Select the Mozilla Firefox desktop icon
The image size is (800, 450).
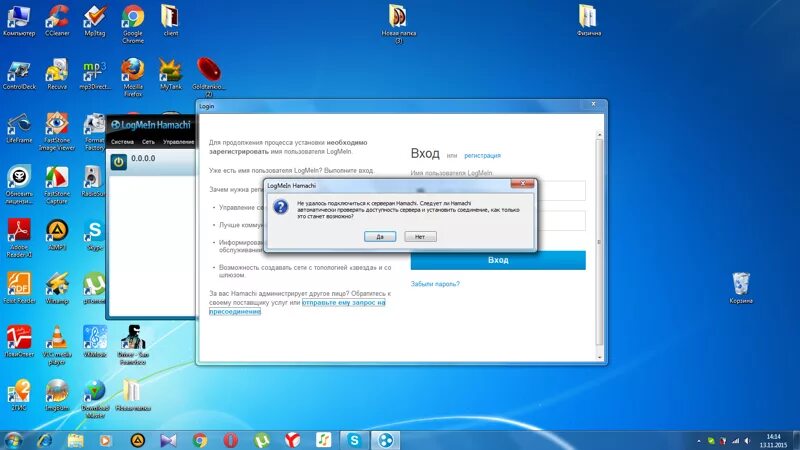(133, 78)
